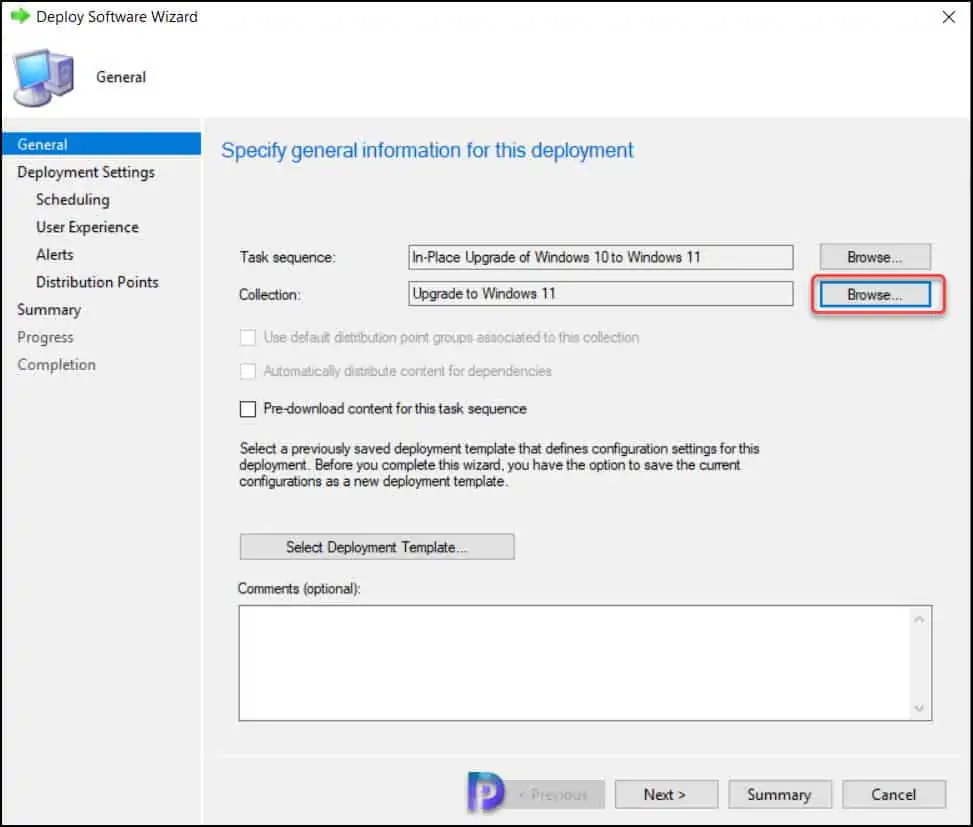Toggle automatically distribute content for dependencies
This screenshot has width=973, height=827.
point(248,371)
